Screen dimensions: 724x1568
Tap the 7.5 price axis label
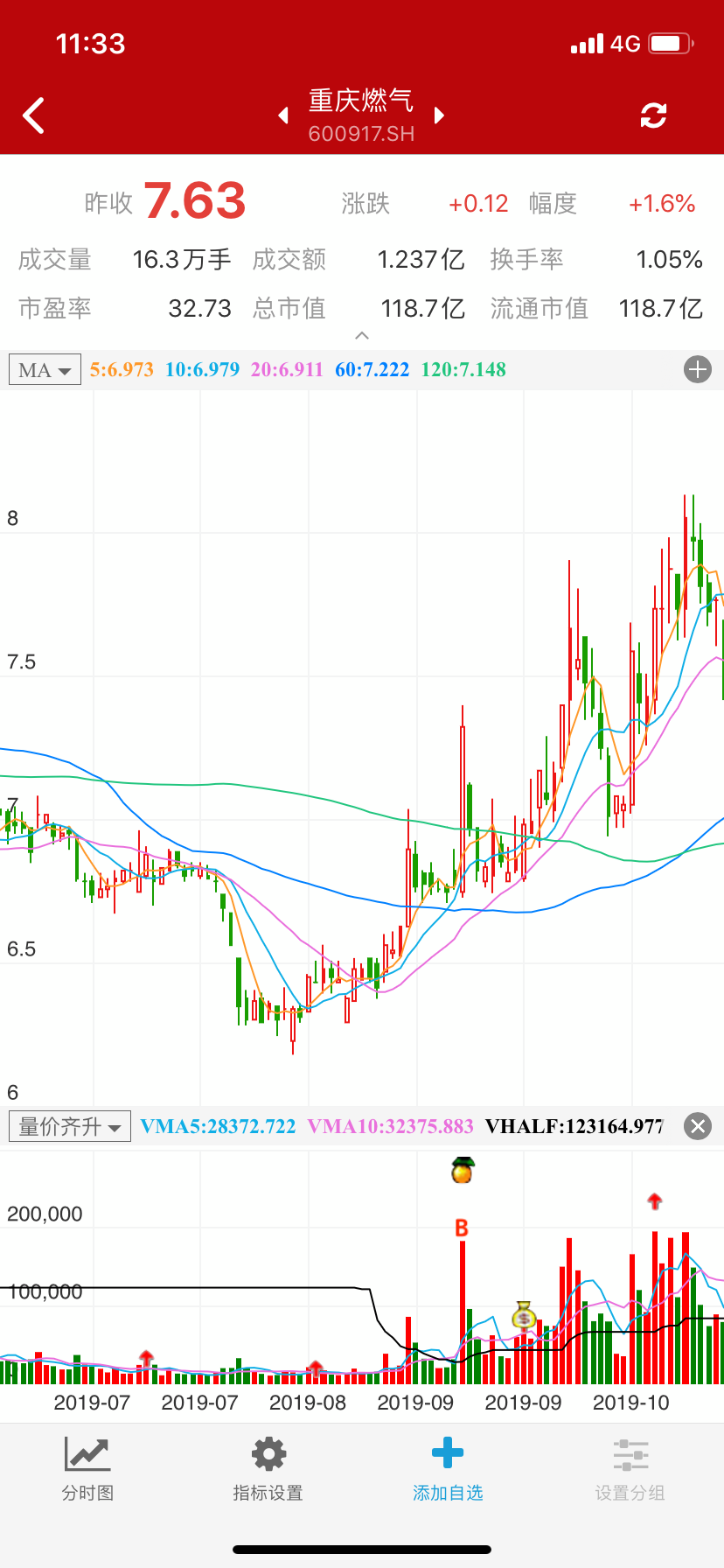pyautogui.click(x=22, y=661)
